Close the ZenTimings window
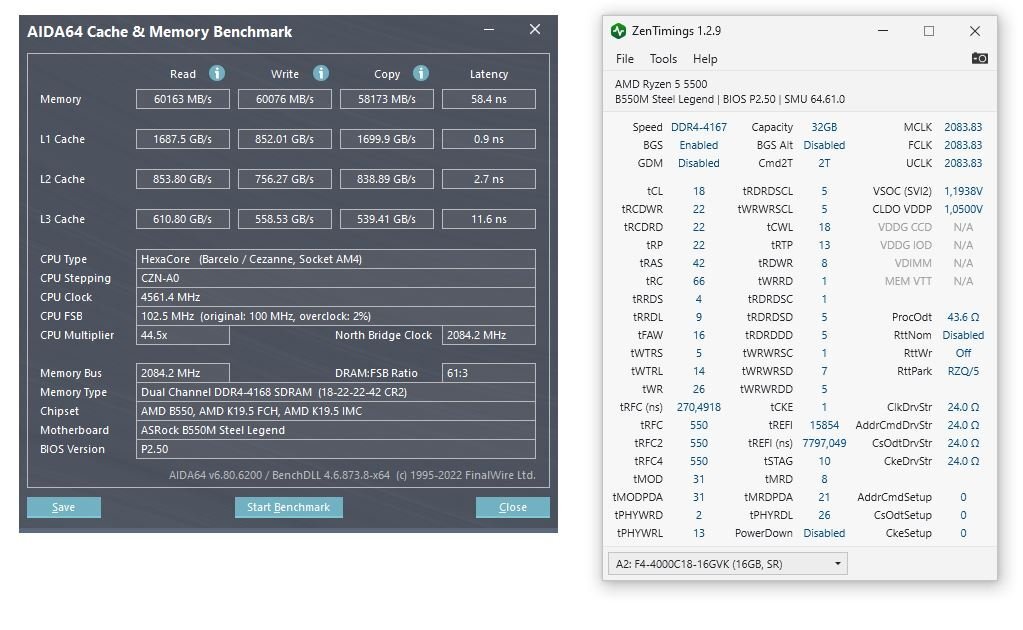Image resolution: width=1023 pixels, height=630 pixels. (x=975, y=31)
